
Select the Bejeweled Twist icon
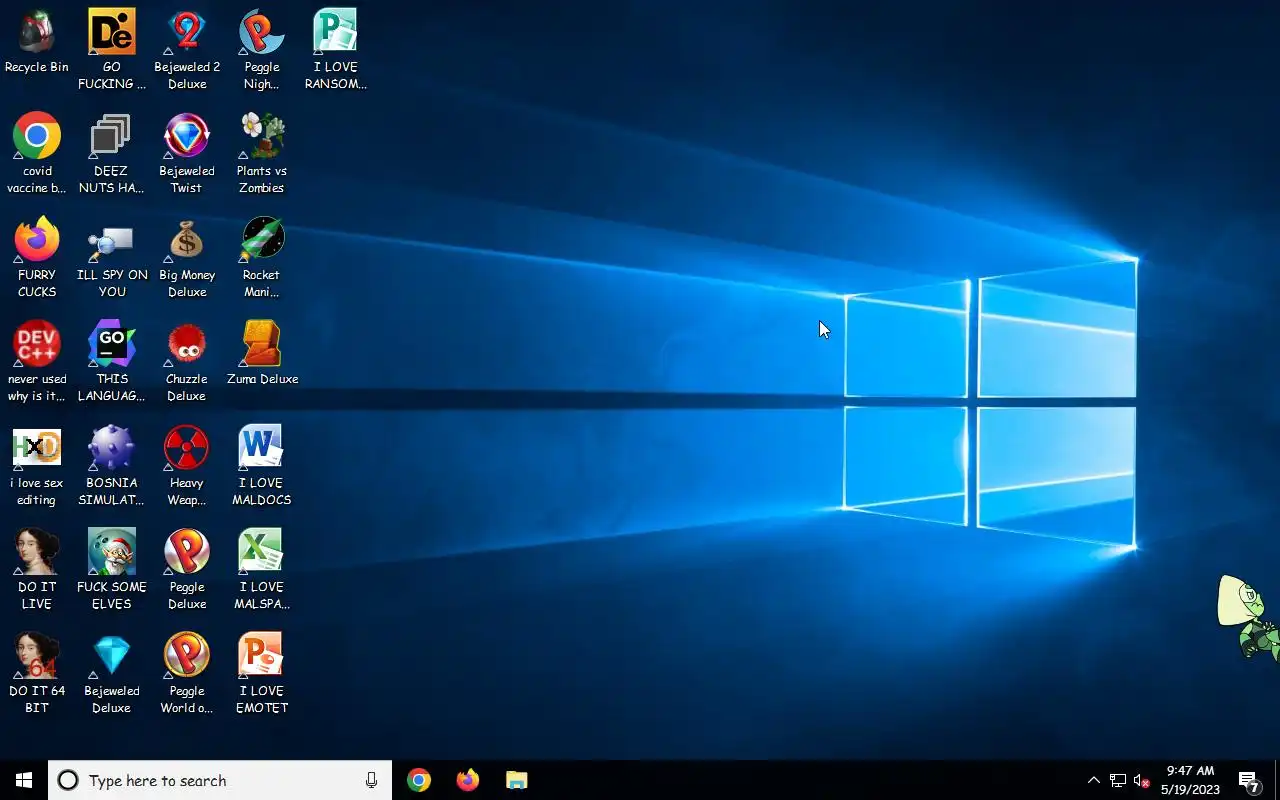[187, 136]
